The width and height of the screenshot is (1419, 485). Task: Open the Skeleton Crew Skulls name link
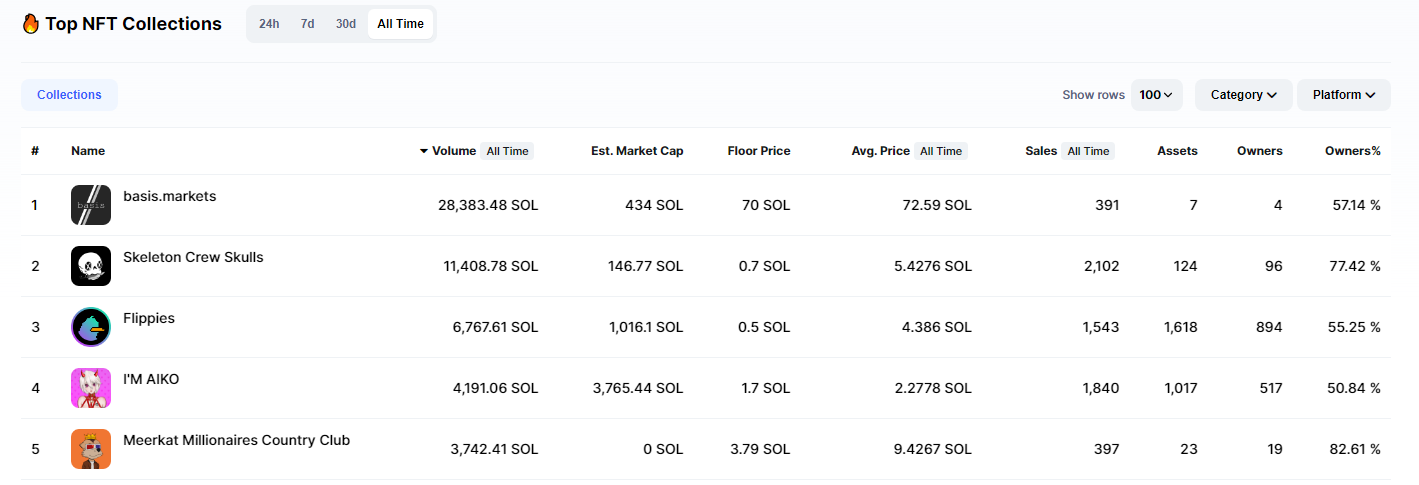point(193,257)
